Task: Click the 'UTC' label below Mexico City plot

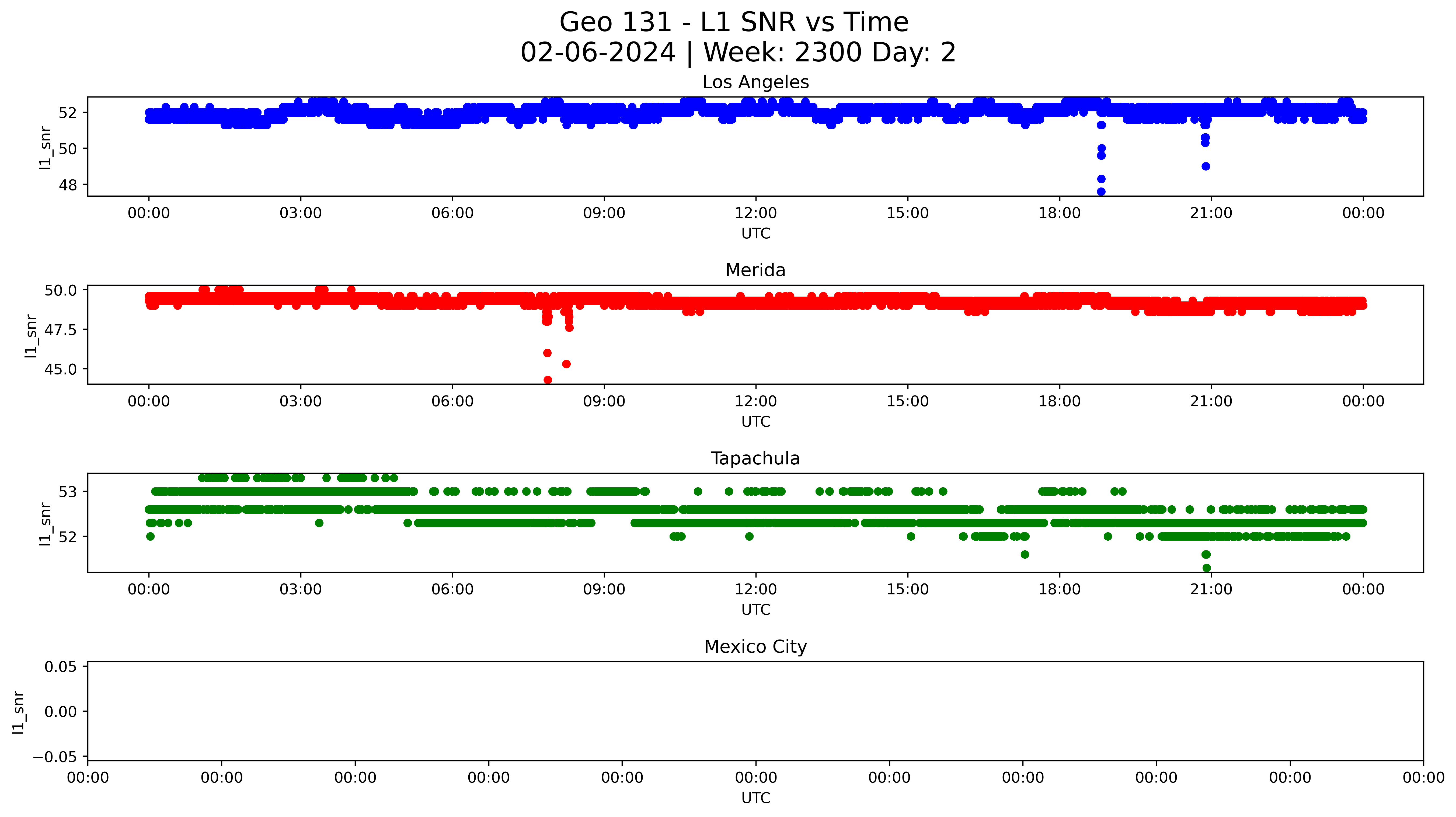Action: coord(756,798)
